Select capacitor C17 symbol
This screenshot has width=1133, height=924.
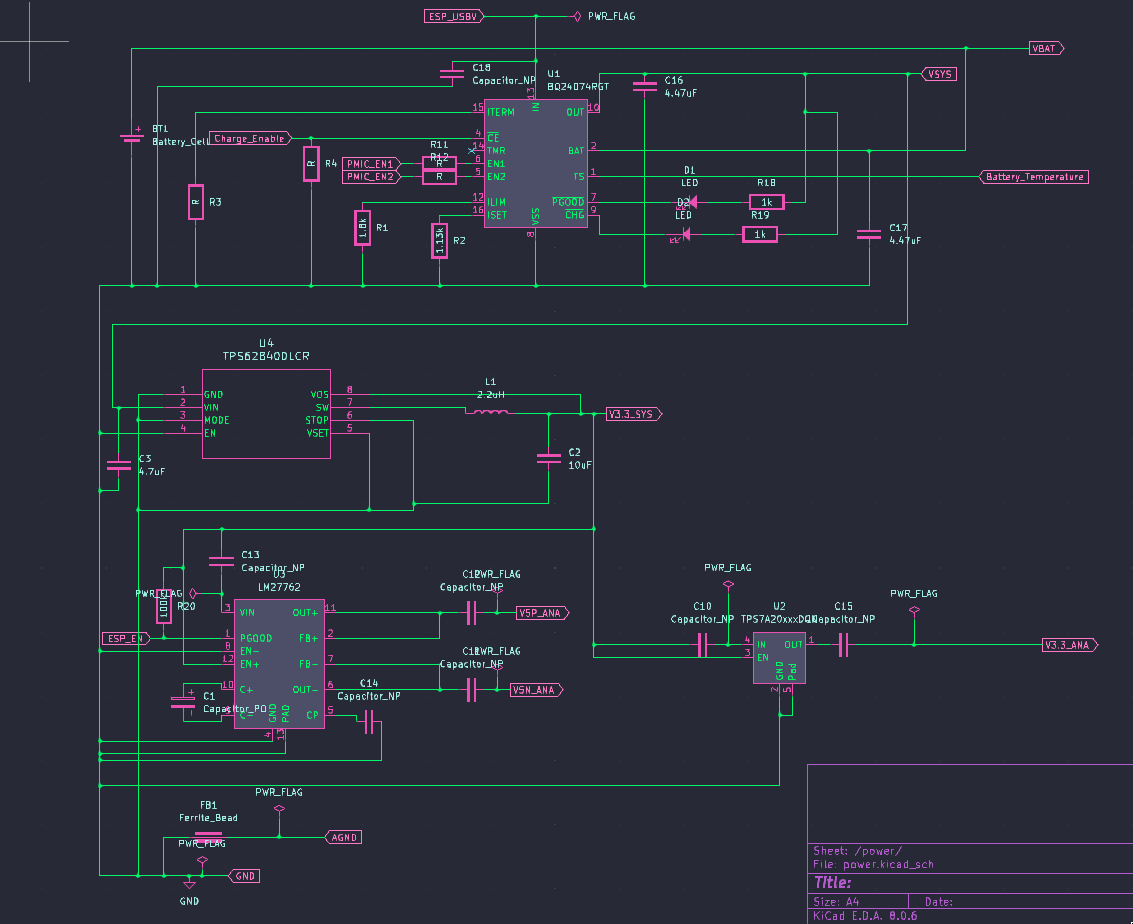point(869,234)
